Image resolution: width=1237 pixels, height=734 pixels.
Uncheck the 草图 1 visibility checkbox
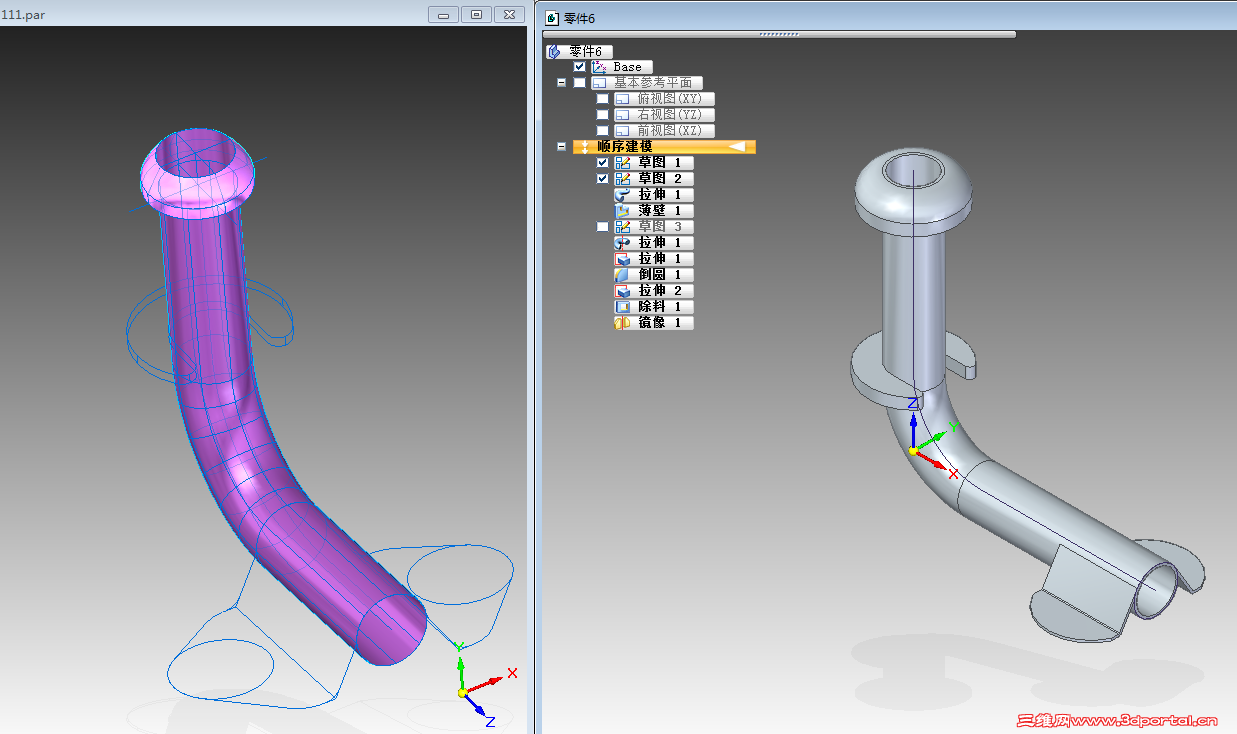pyautogui.click(x=602, y=163)
